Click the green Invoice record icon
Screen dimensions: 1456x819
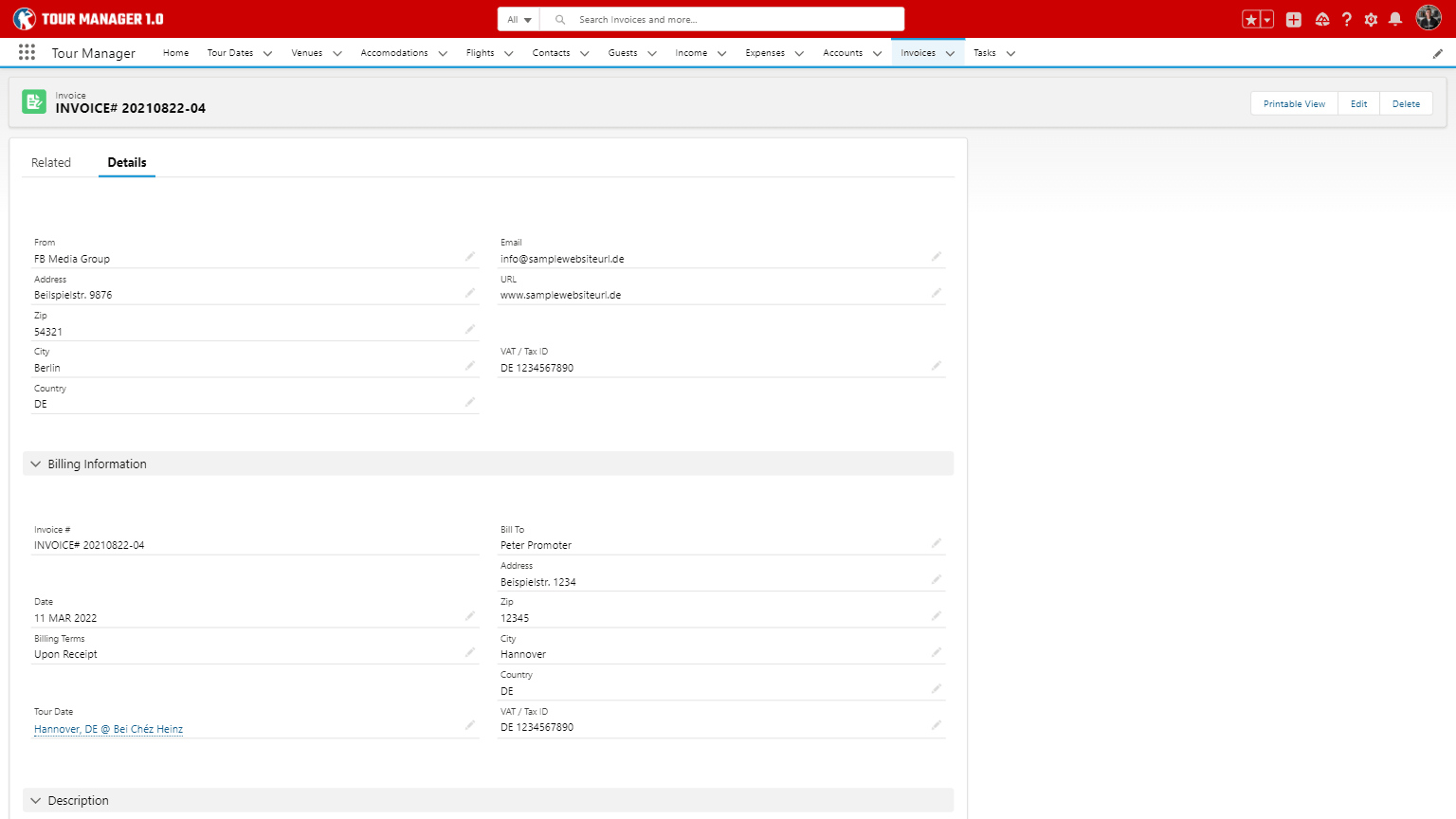(x=34, y=101)
